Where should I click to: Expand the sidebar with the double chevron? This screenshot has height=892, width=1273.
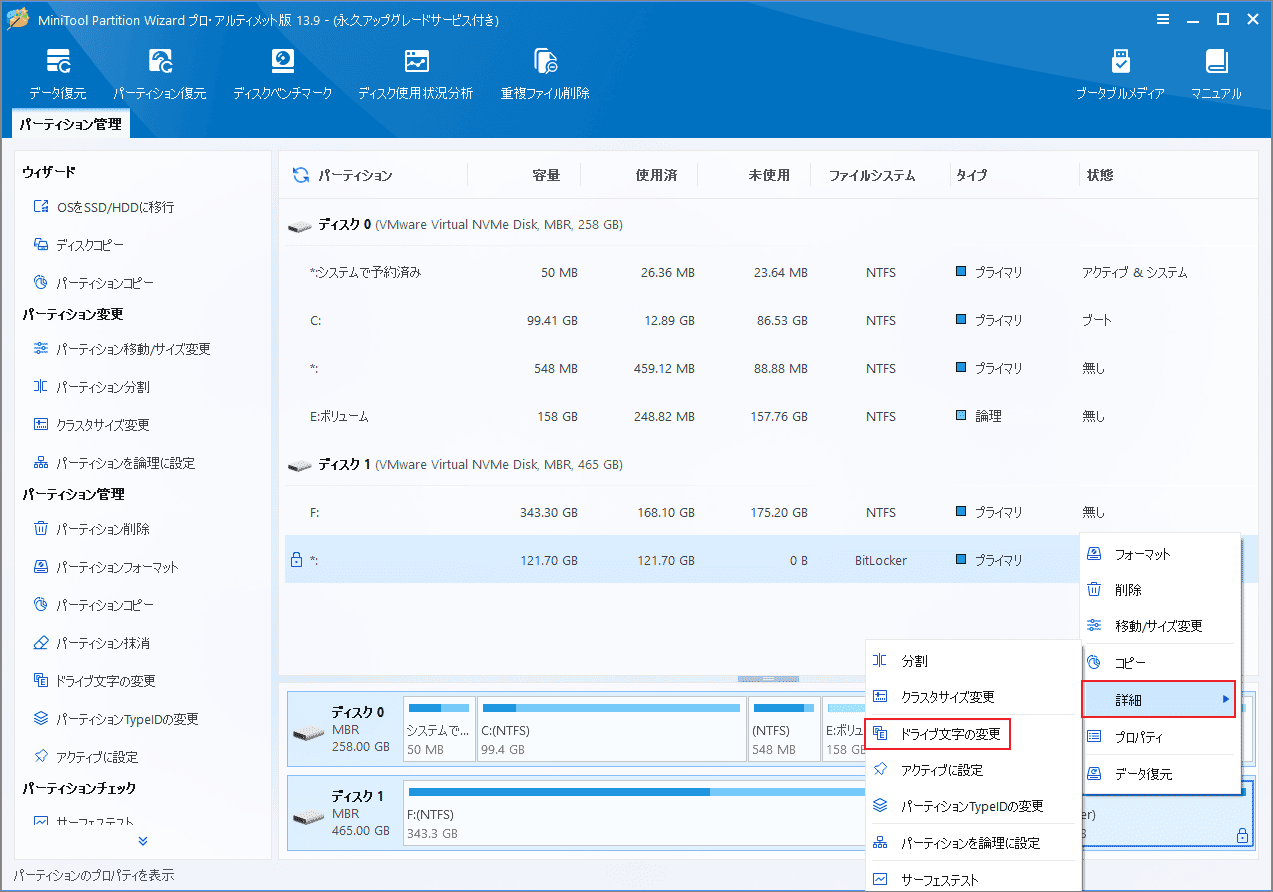tap(143, 841)
